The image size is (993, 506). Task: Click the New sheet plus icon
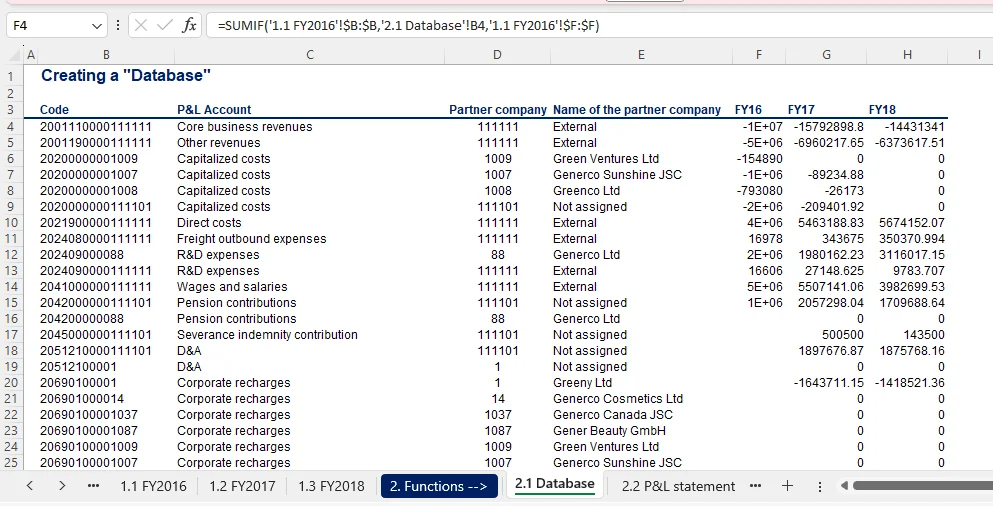coord(788,486)
